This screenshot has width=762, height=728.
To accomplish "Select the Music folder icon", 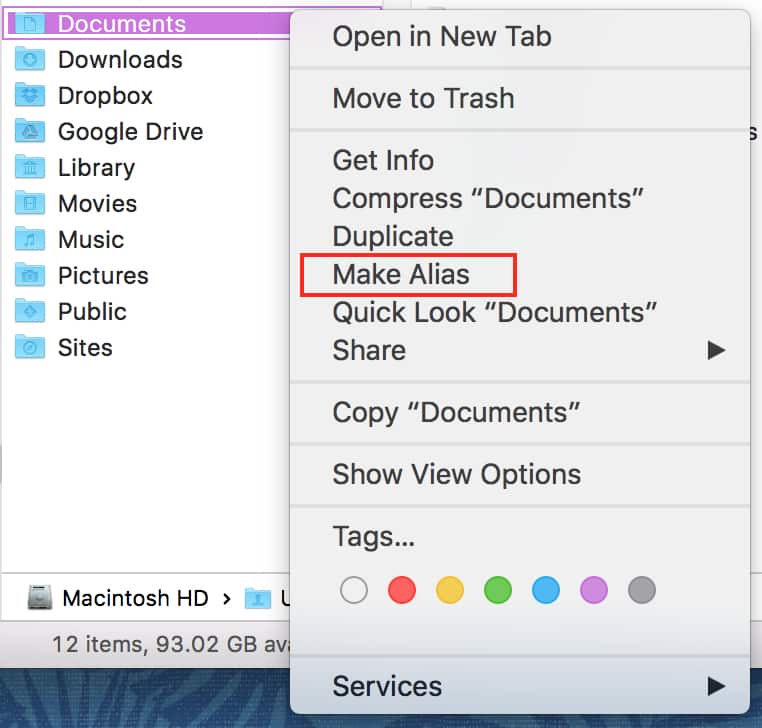I will 31,240.
